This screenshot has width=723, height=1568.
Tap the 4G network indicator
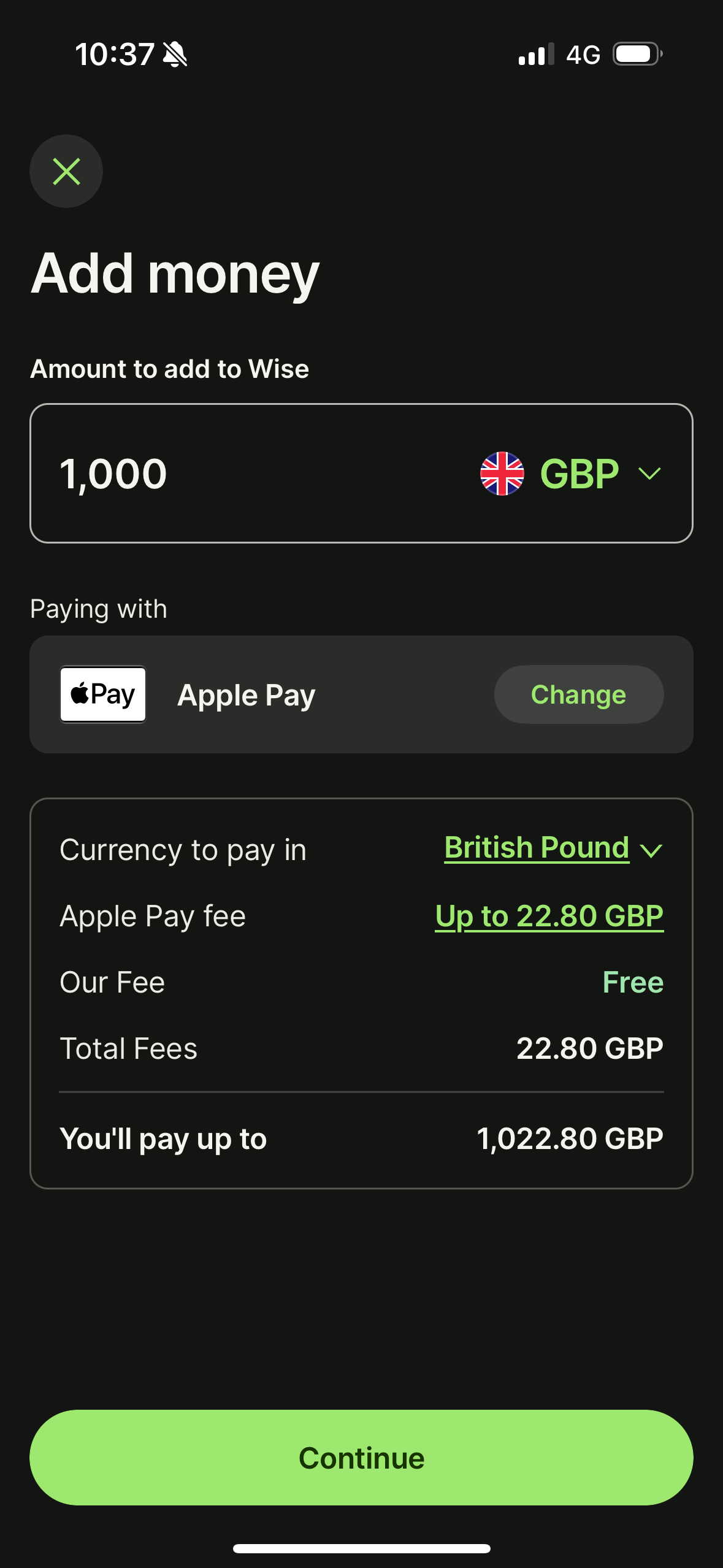tap(583, 55)
